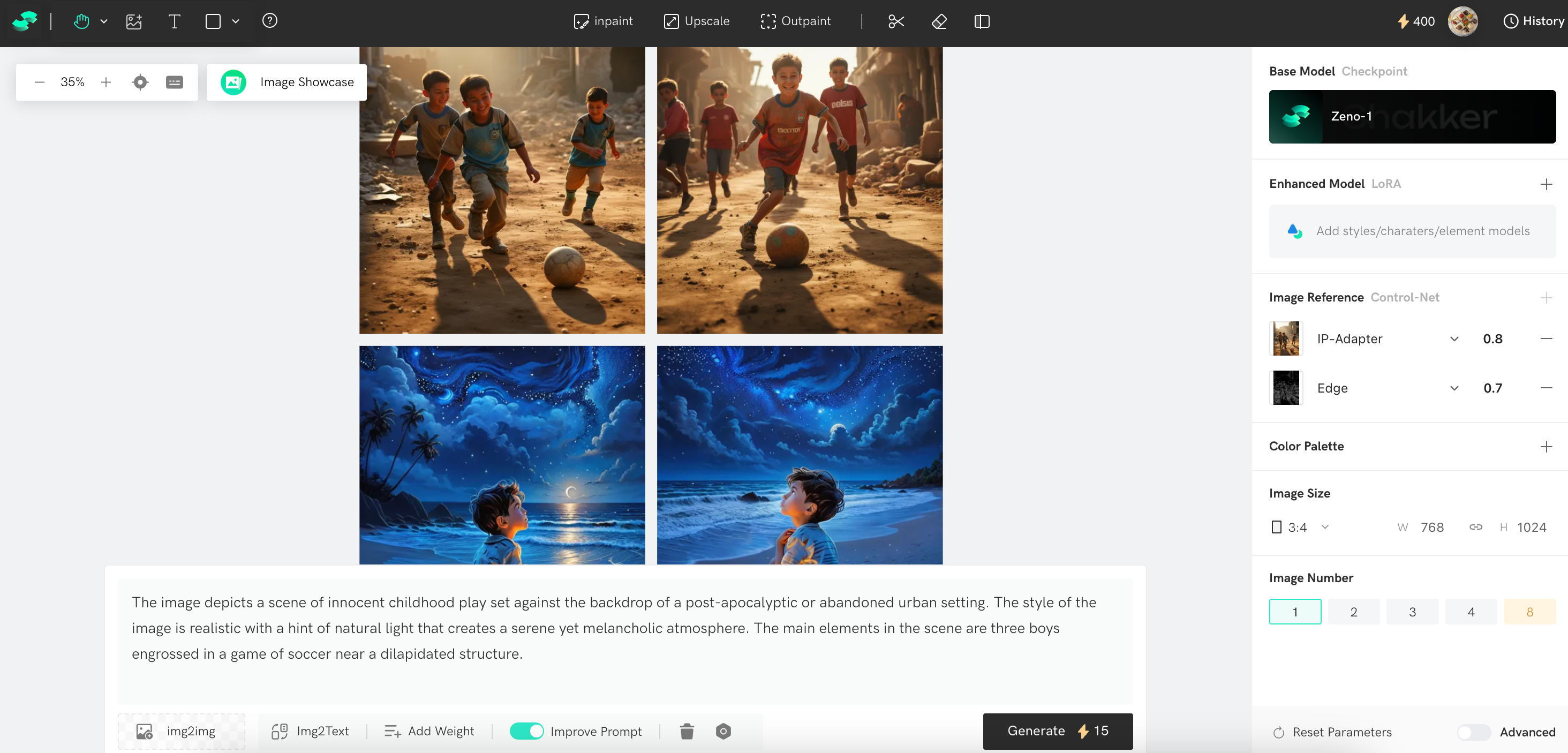Enable Advanced mode toggle
Screen dimensions: 1568x753
coord(1473,732)
